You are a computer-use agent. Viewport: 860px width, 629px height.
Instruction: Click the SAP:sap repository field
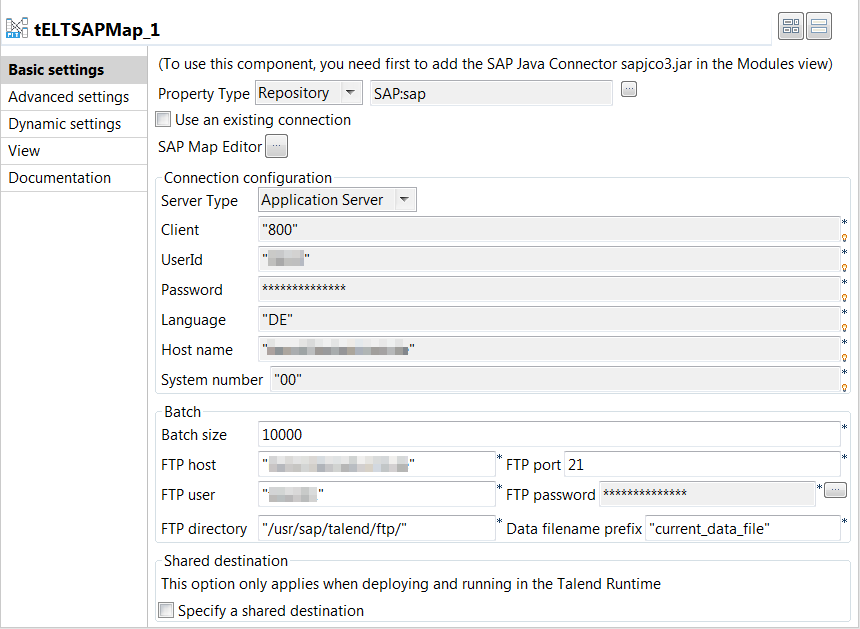click(491, 93)
